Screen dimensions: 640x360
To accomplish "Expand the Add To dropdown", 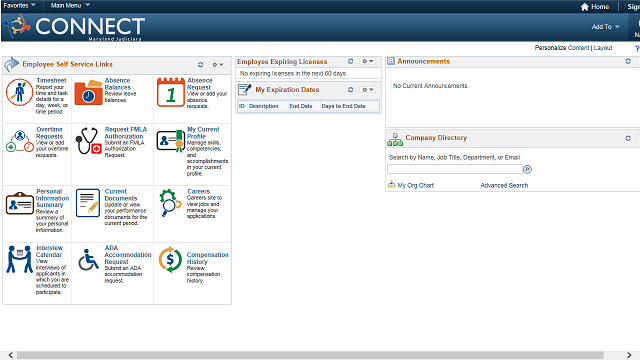I will point(606,27).
